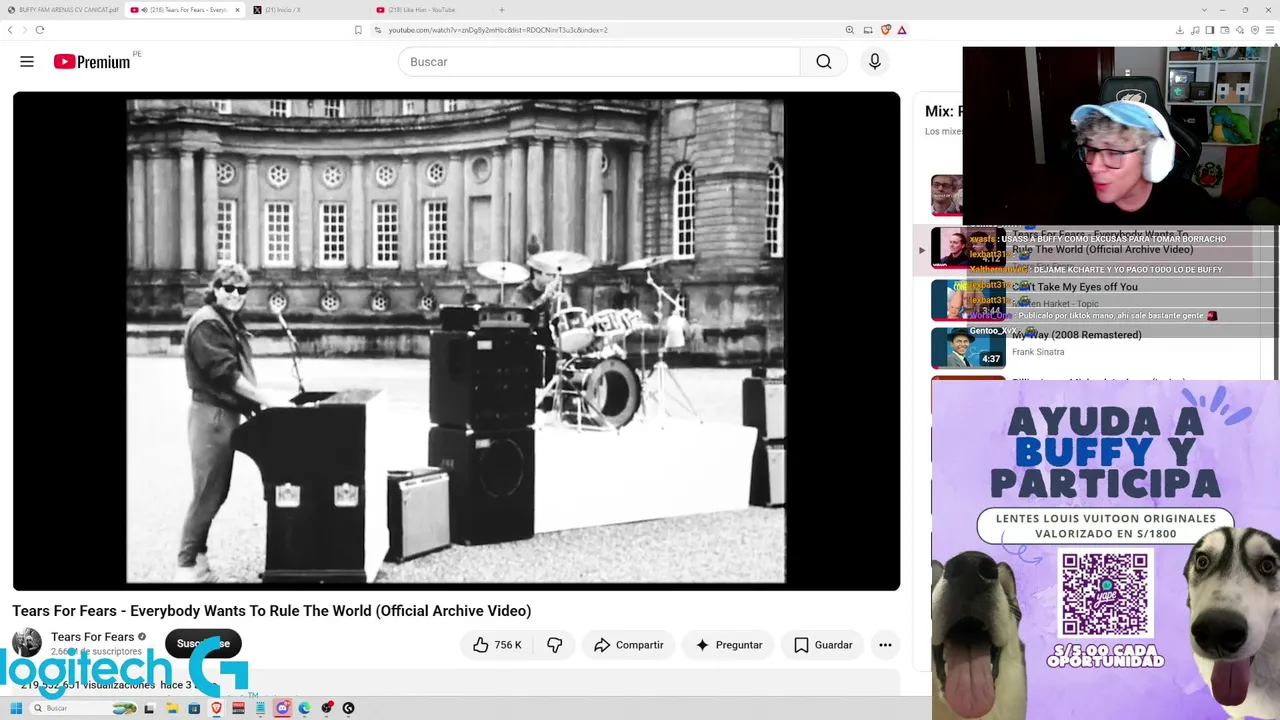Open more actions three-dot menu
Viewport: 1280px width, 720px height.
point(885,645)
